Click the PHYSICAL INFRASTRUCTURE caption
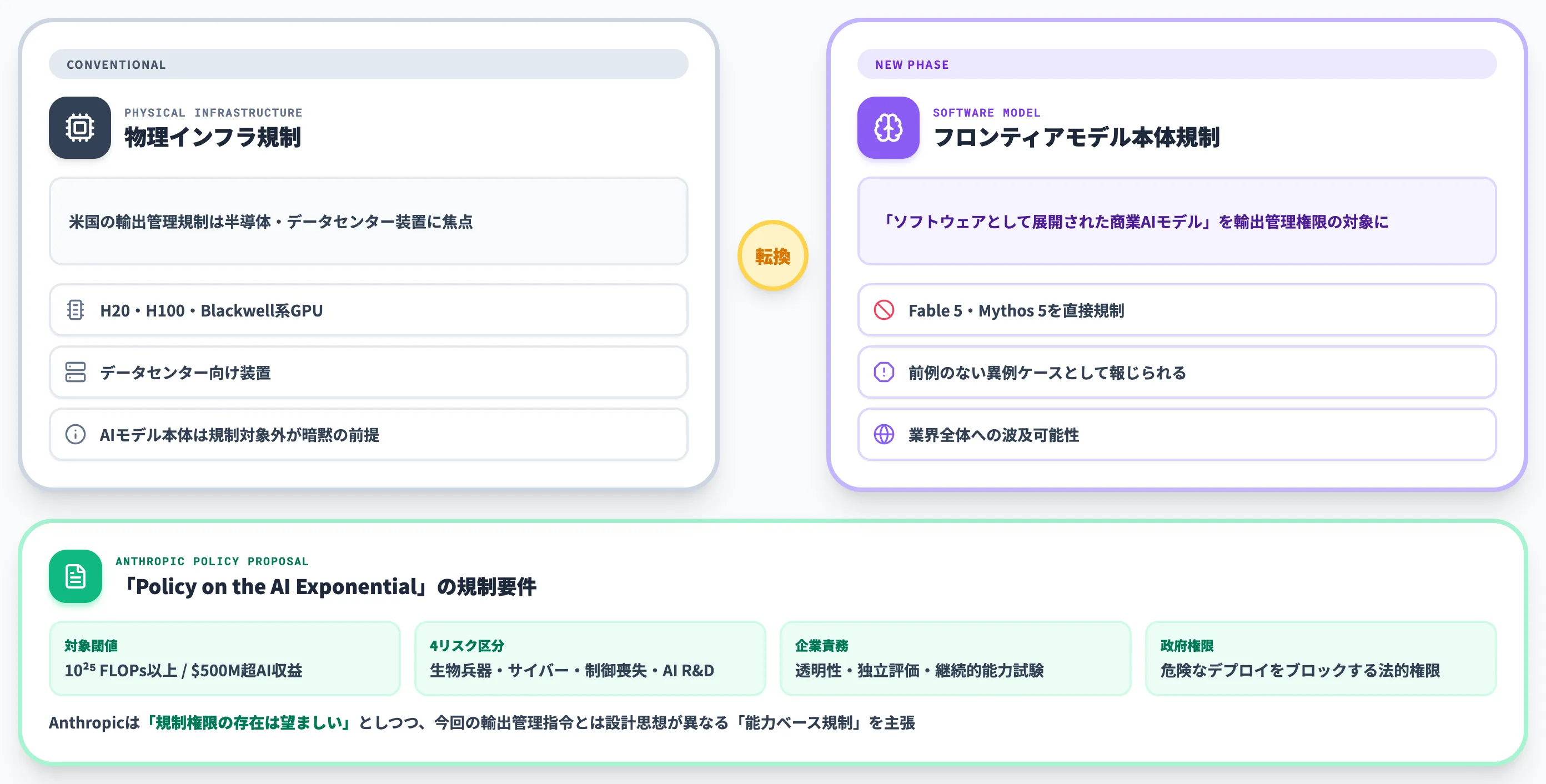Image resolution: width=1546 pixels, height=784 pixels. pos(214,113)
